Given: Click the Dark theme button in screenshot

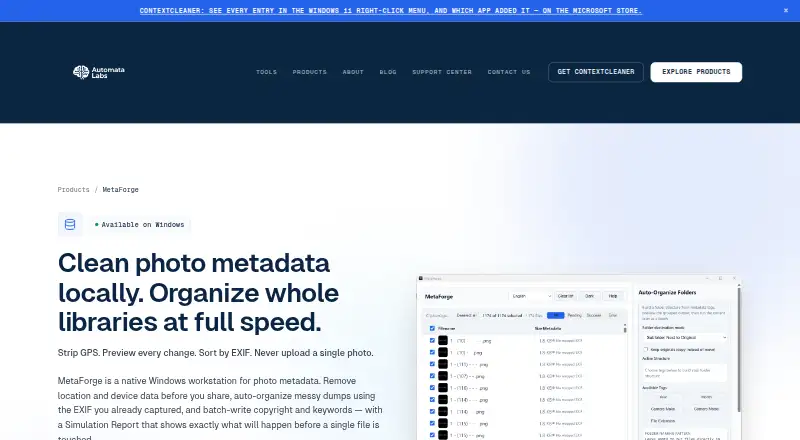Looking at the screenshot, I should [589, 296].
